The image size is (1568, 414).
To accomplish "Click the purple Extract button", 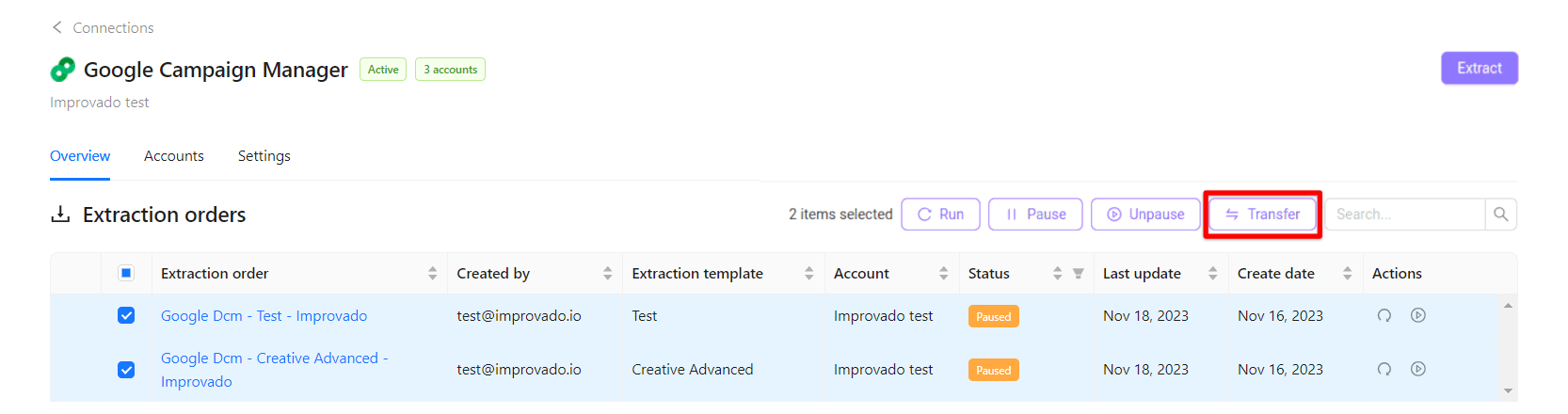I will [x=1480, y=68].
